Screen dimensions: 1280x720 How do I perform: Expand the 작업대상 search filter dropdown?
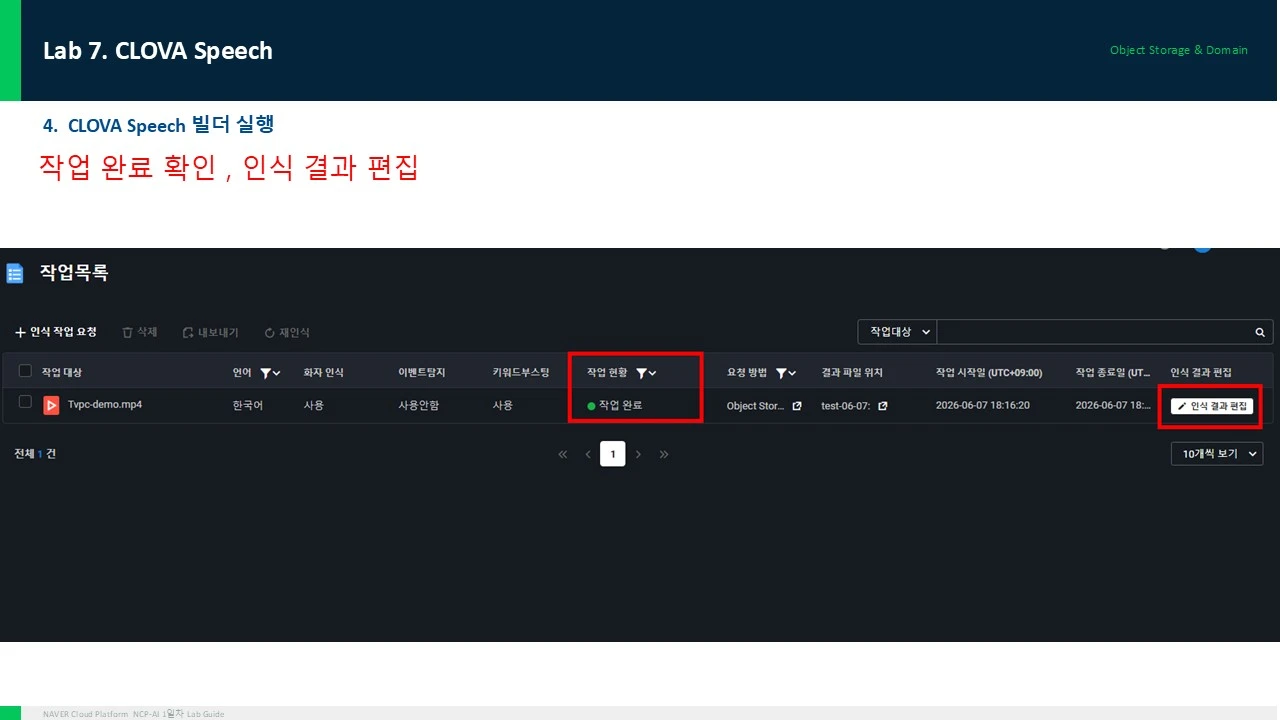[x=897, y=332]
